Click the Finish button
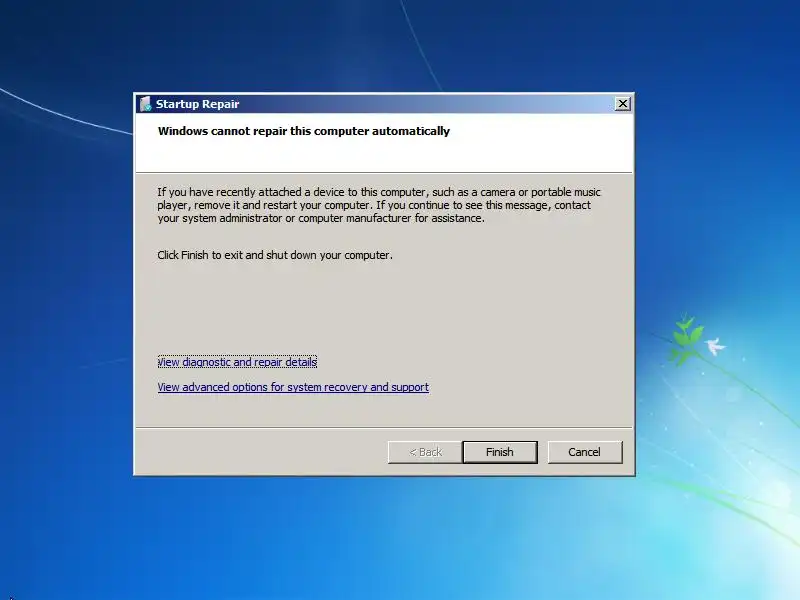The width and height of the screenshot is (800, 600). pos(500,452)
